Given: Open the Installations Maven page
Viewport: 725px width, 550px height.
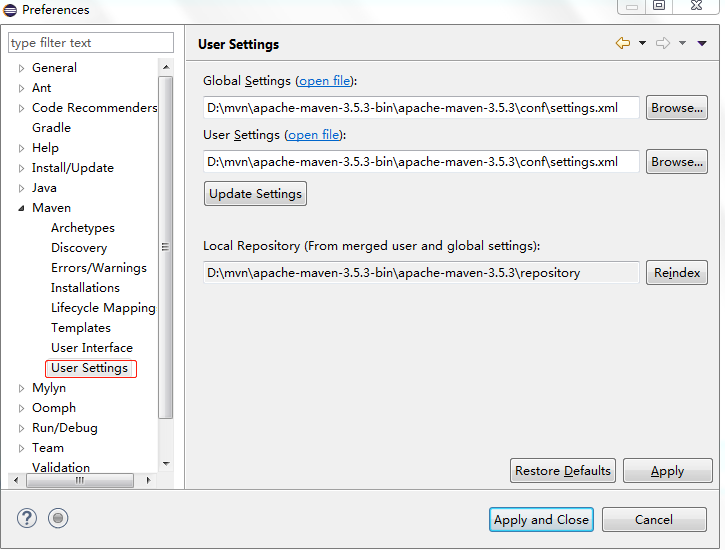Looking at the screenshot, I should 86,287.
